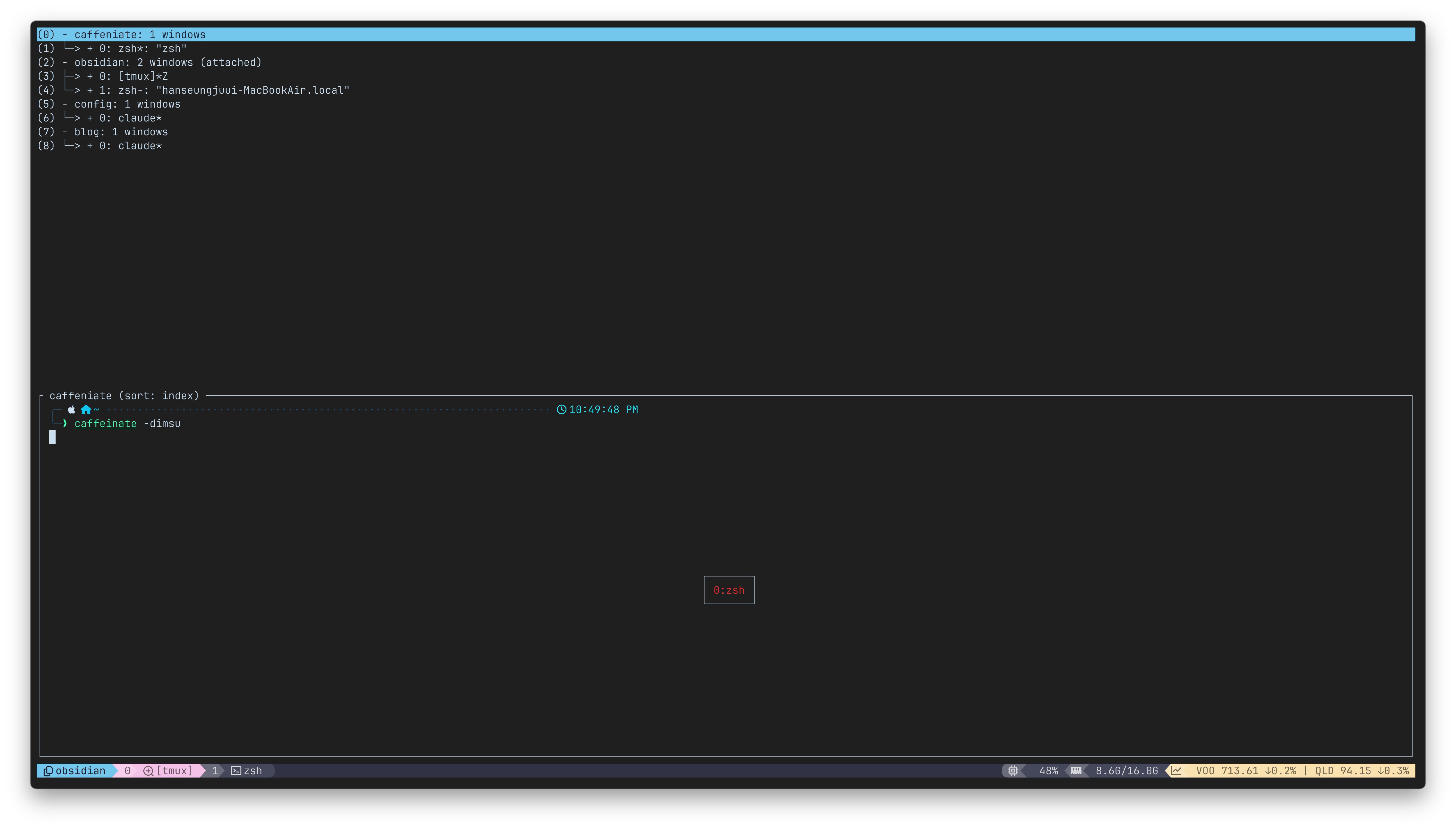Collapse the caffeniate session with minus sign

coord(65,35)
